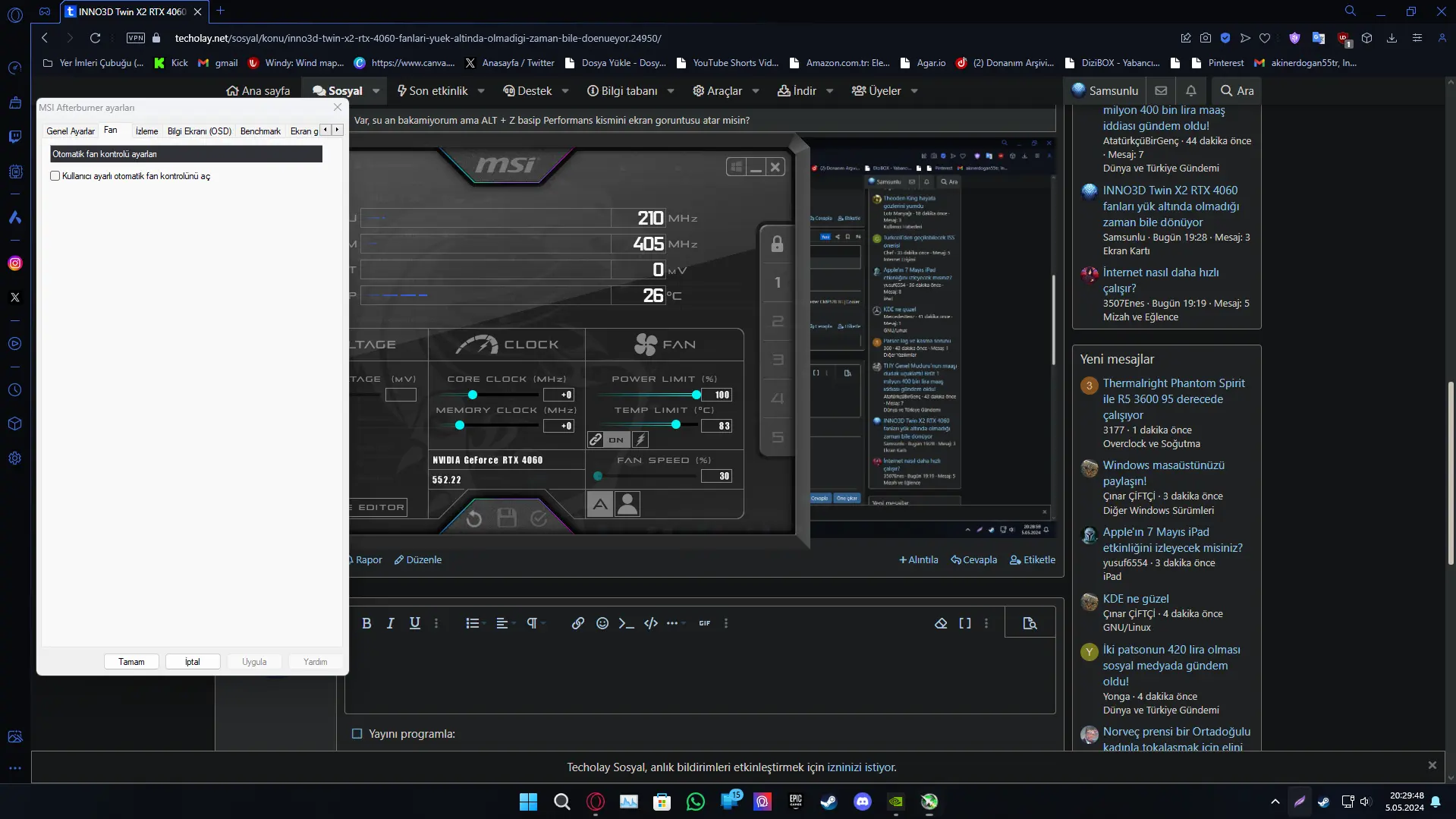
Task: Click Düzenle to edit the post
Action: [418, 560]
